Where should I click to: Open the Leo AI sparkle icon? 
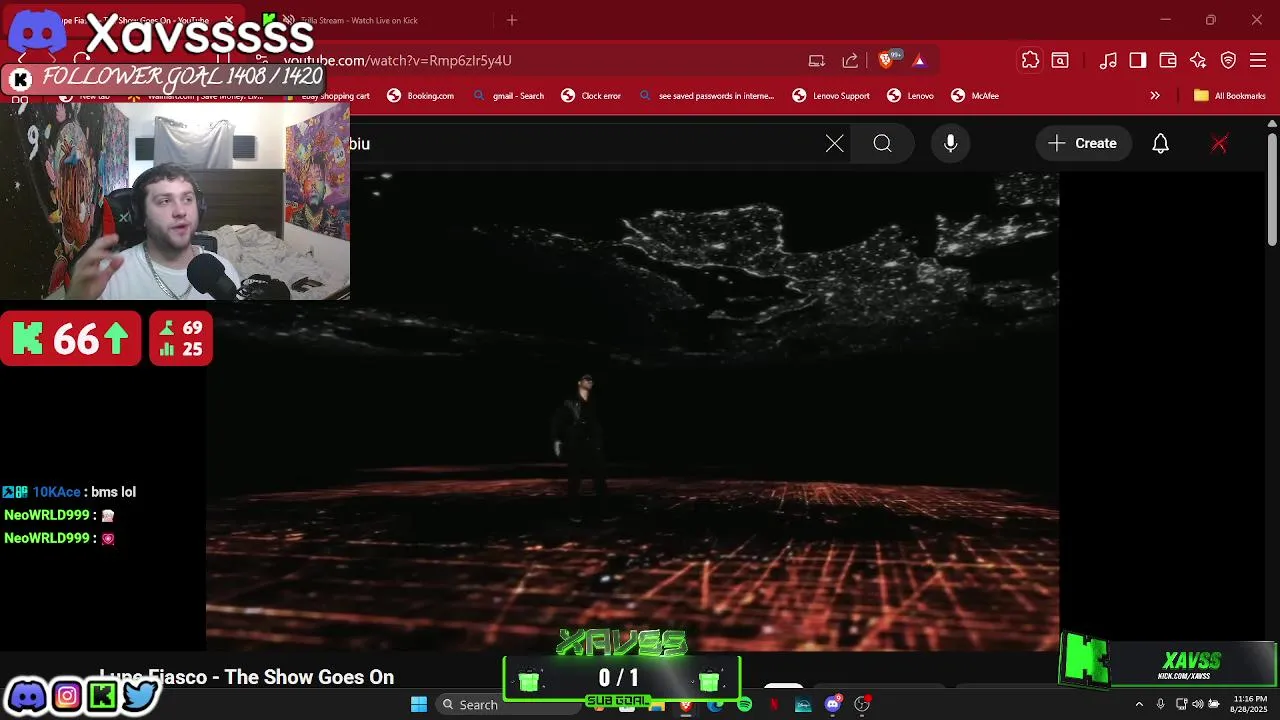tap(1198, 60)
